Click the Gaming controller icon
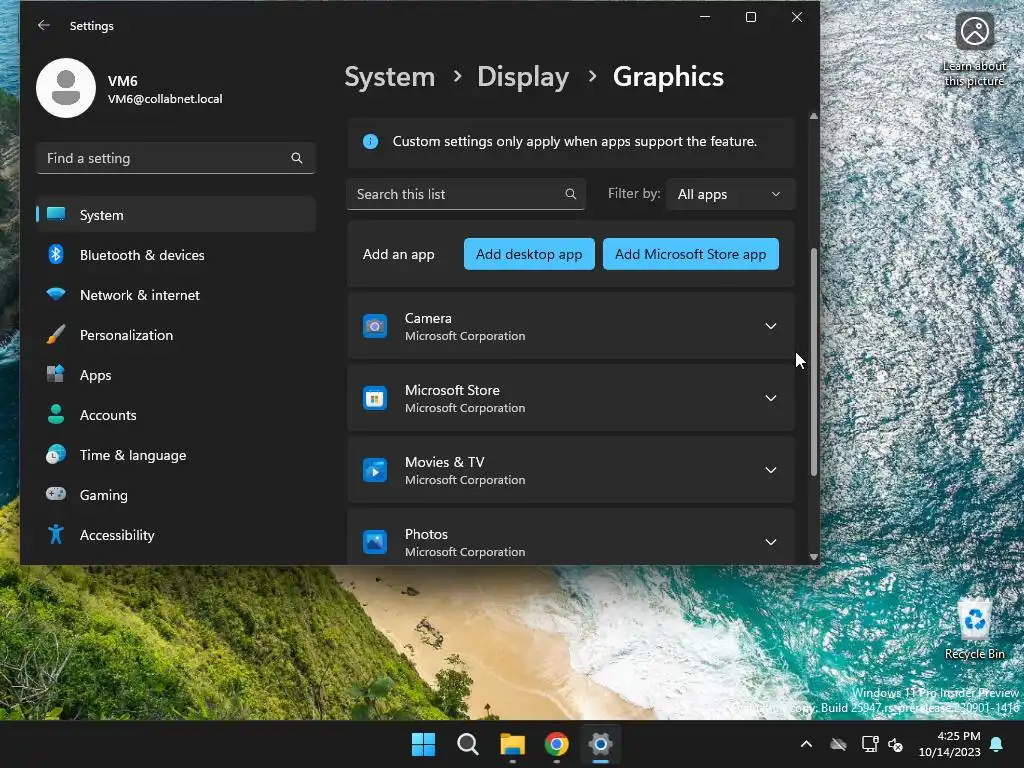Screen dimensions: 1024x768 click(x=56, y=494)
